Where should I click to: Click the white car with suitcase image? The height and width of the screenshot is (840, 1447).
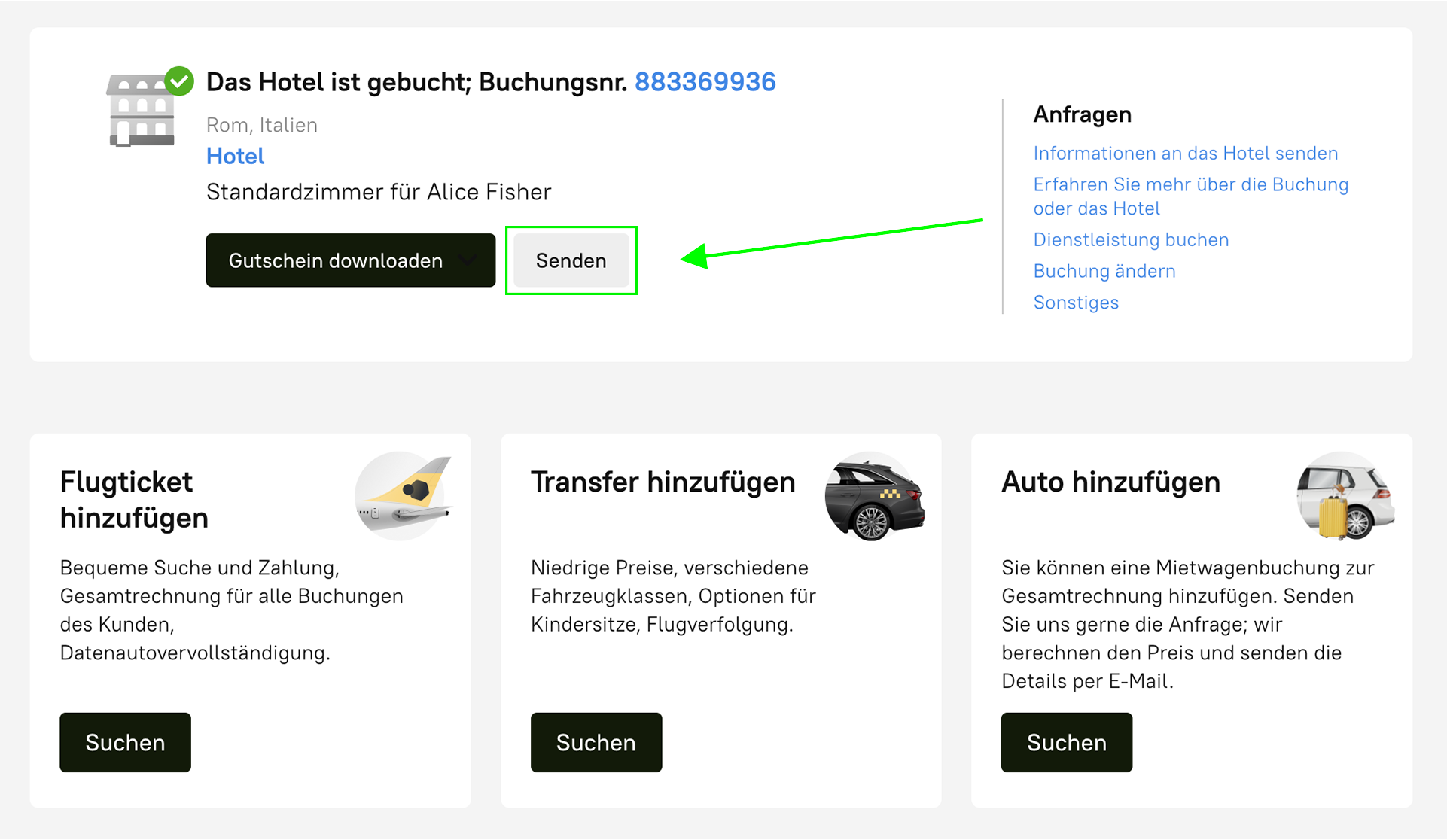click(x=1345, y=497)
